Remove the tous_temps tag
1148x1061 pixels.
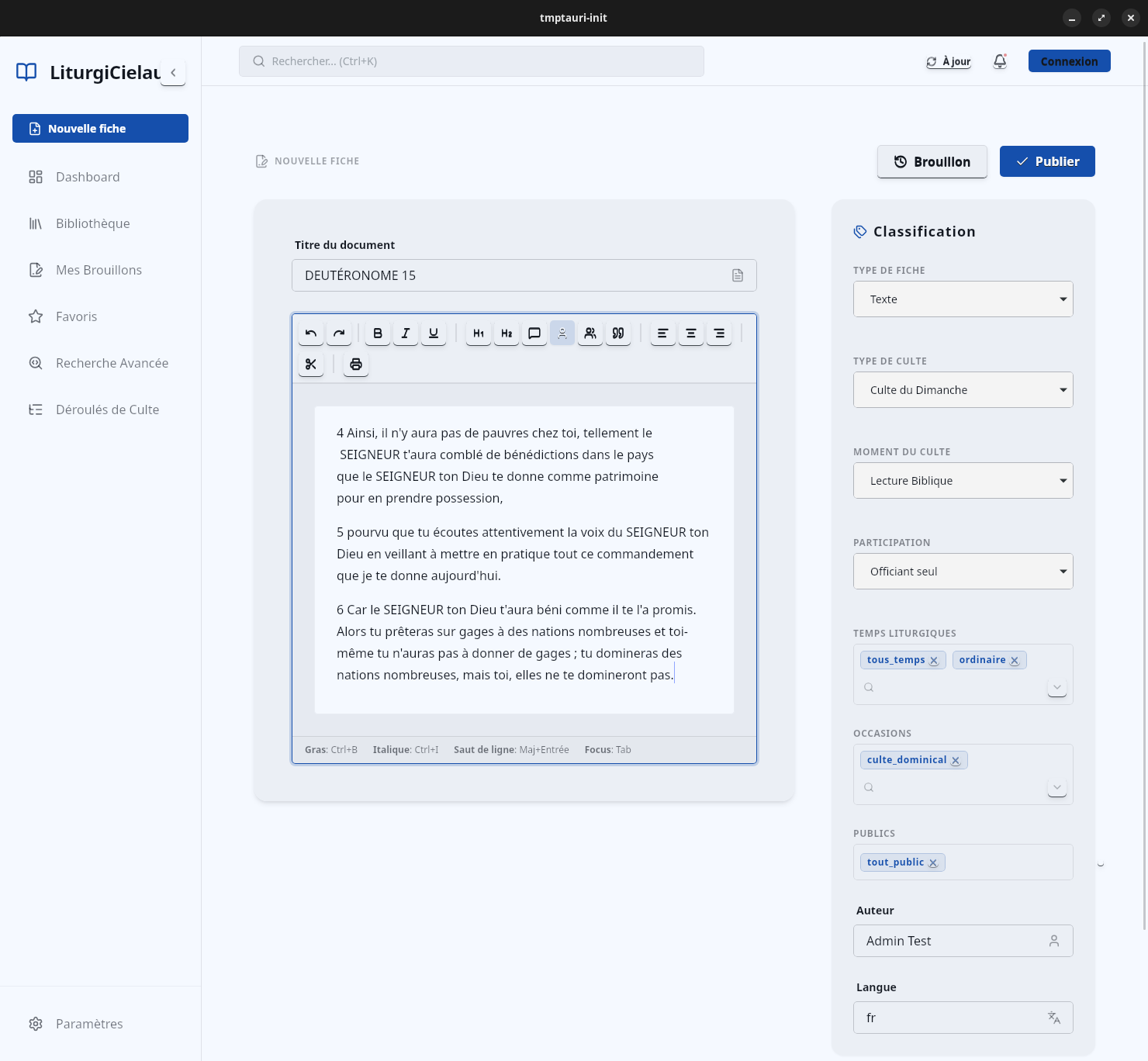click(934, 661)
